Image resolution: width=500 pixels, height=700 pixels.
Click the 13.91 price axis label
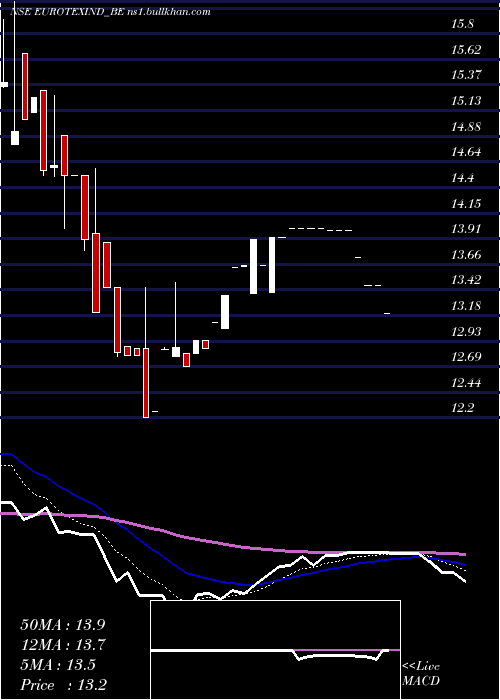[x=467, y=229]
